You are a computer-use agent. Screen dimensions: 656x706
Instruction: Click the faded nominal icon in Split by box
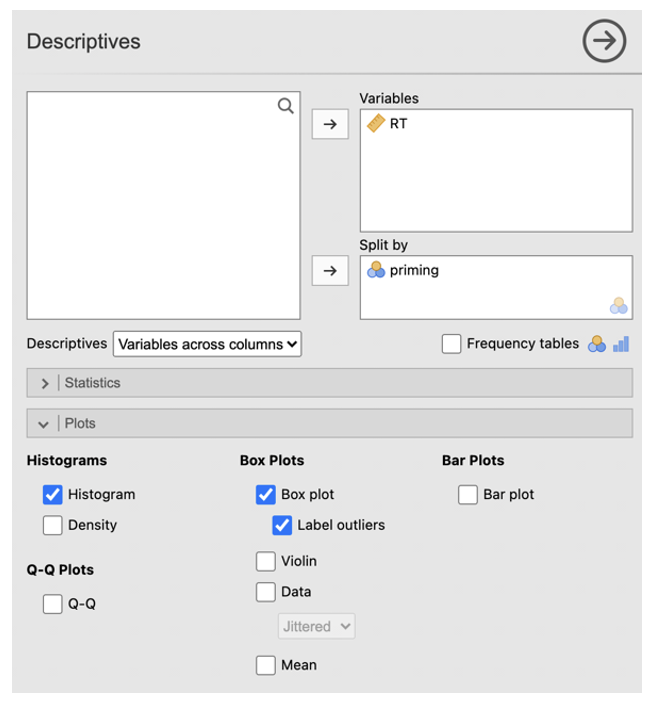point(618,305)
